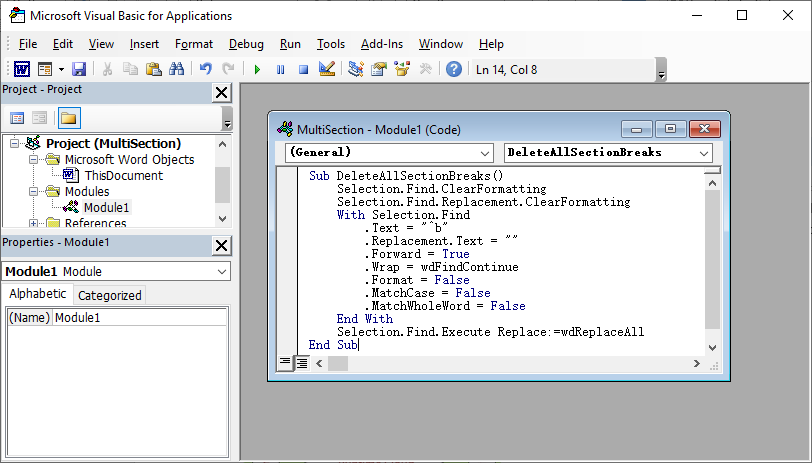Open the Tools menu
The image size is (812, 463).
331,44
